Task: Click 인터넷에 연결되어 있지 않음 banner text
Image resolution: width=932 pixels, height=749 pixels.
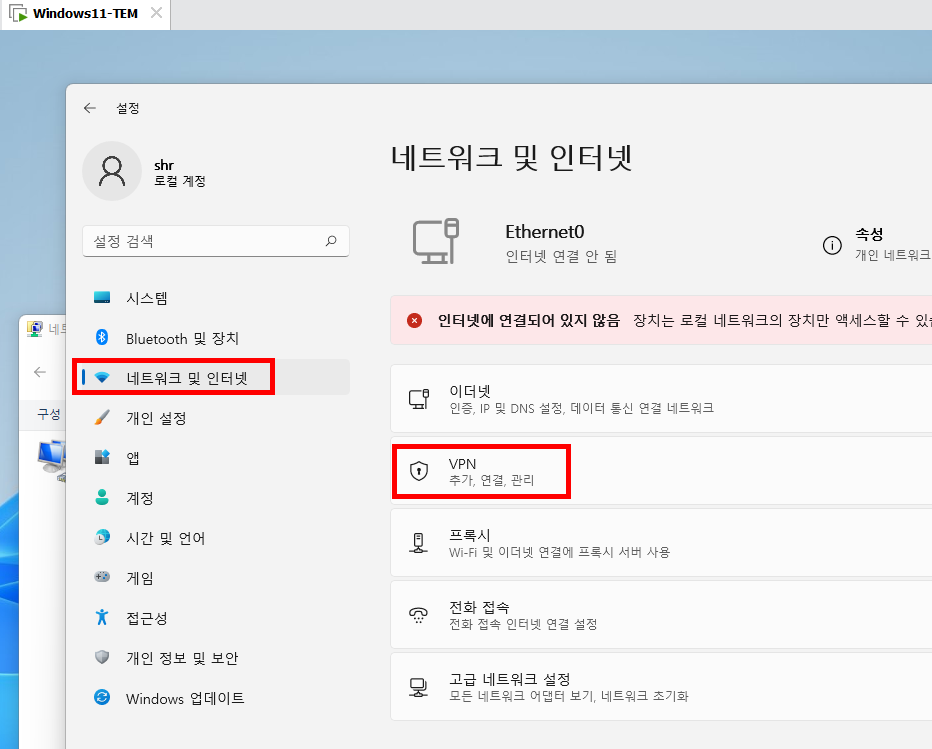Action: coord(529,321)
